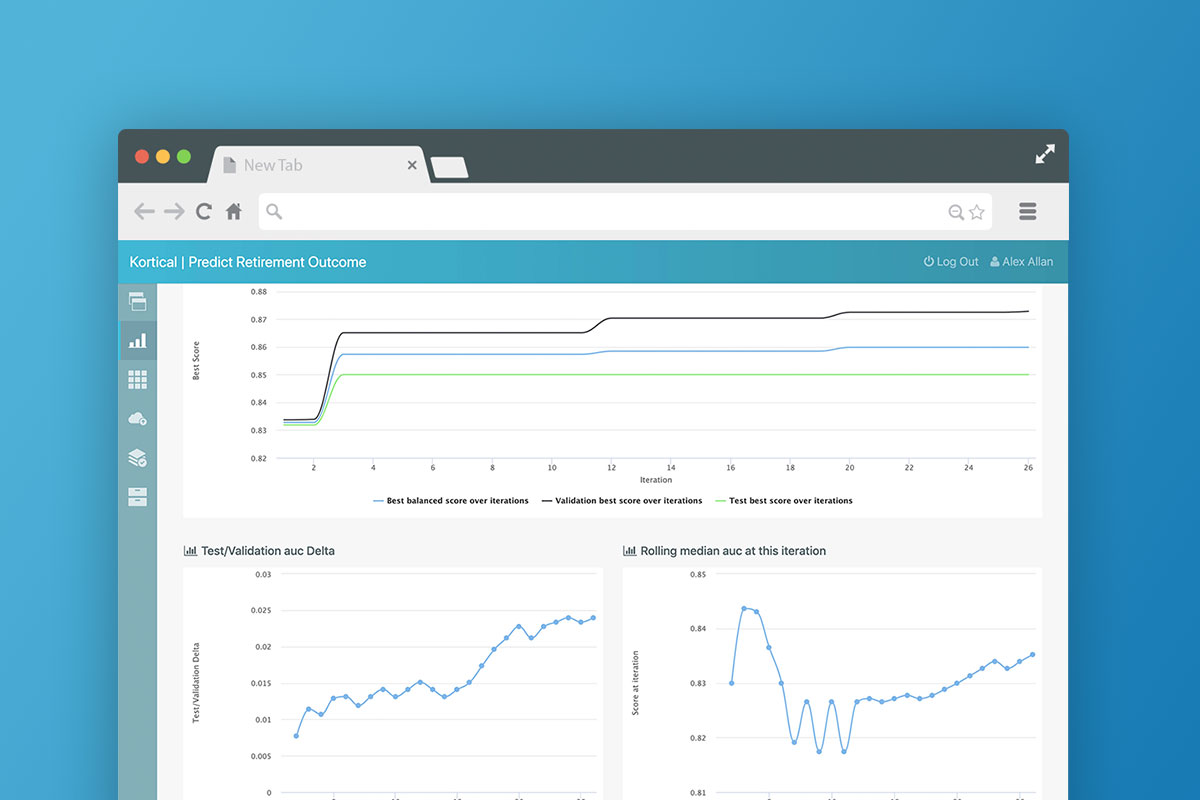Select the New Tab browser tab
The height and width of the screenshot is (800, 1200).
coord(318,165)
